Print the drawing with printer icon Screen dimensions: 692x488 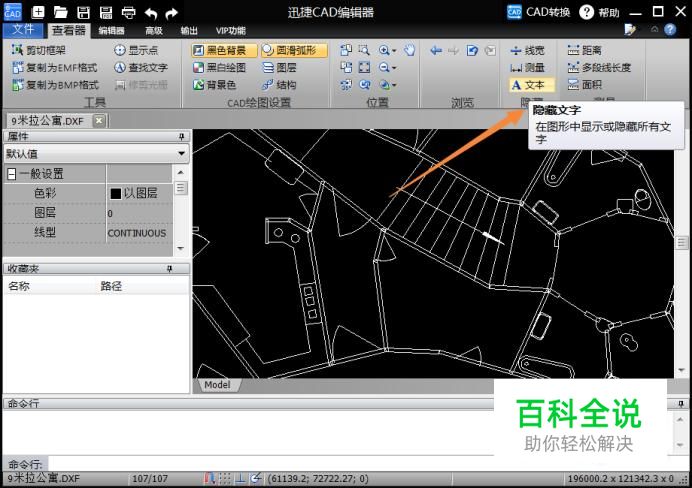point(128,12)
